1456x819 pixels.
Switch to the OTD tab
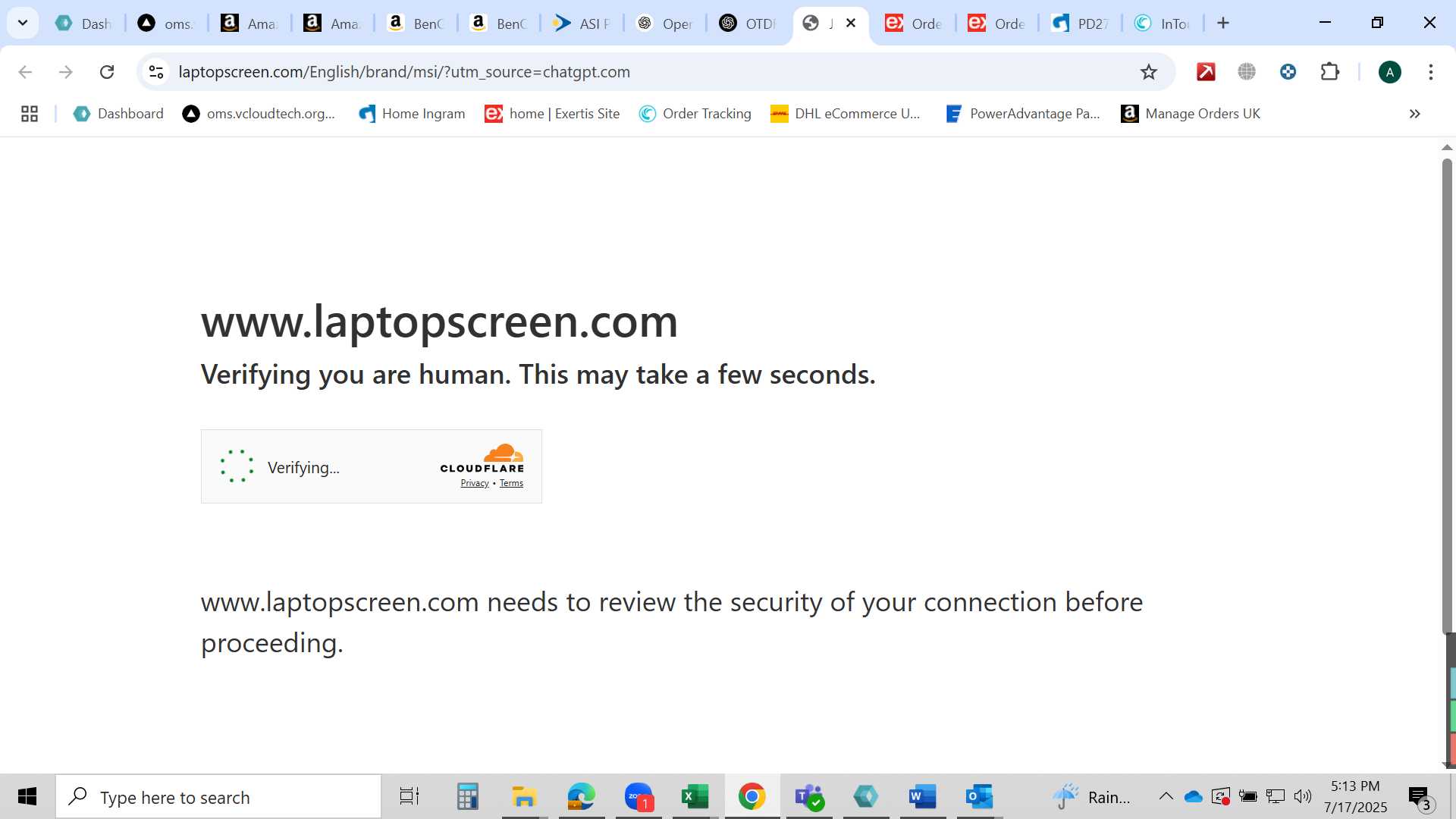tap(747, 24)
